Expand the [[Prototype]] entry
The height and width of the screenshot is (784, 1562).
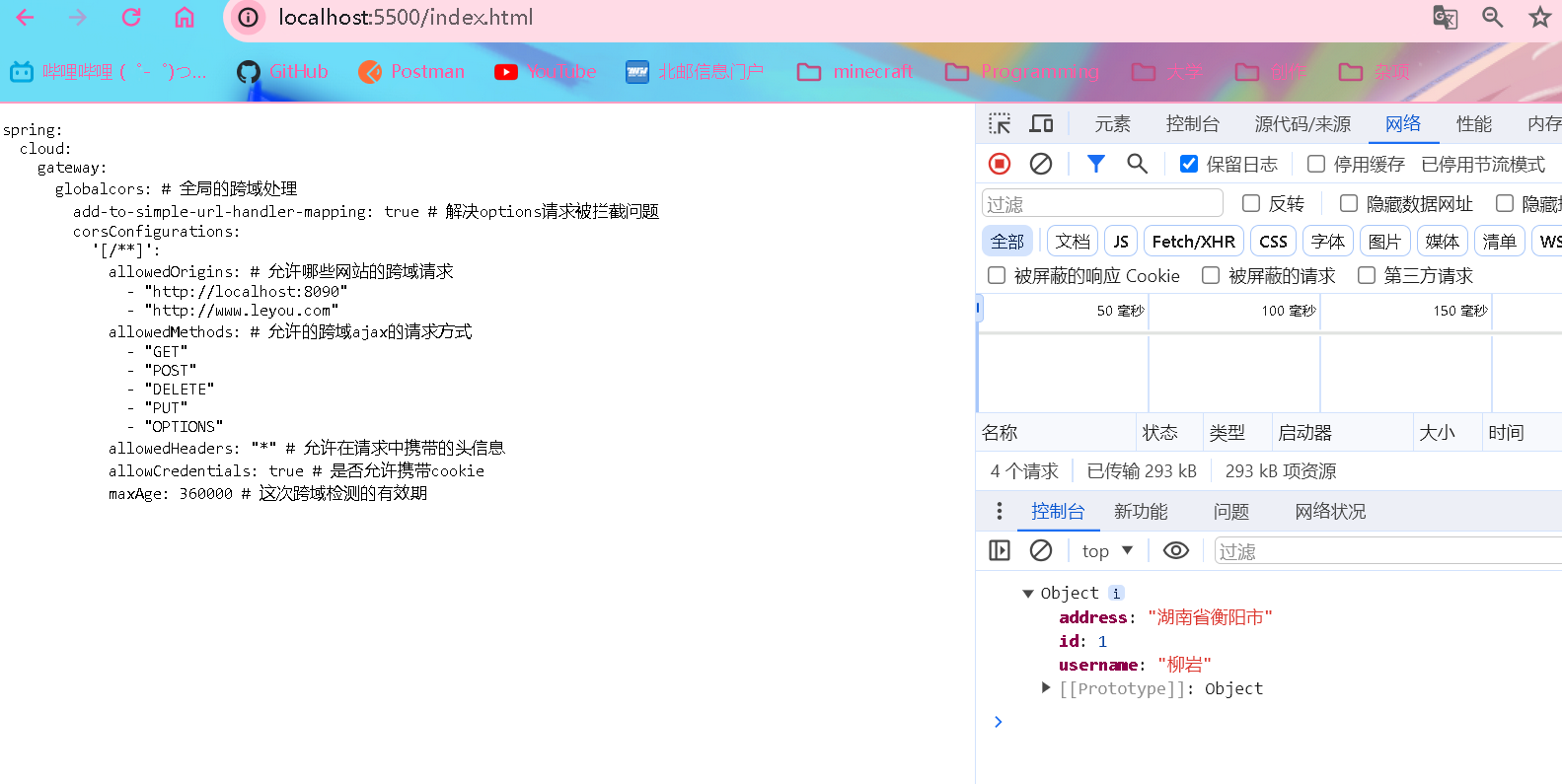point(1046,687)
